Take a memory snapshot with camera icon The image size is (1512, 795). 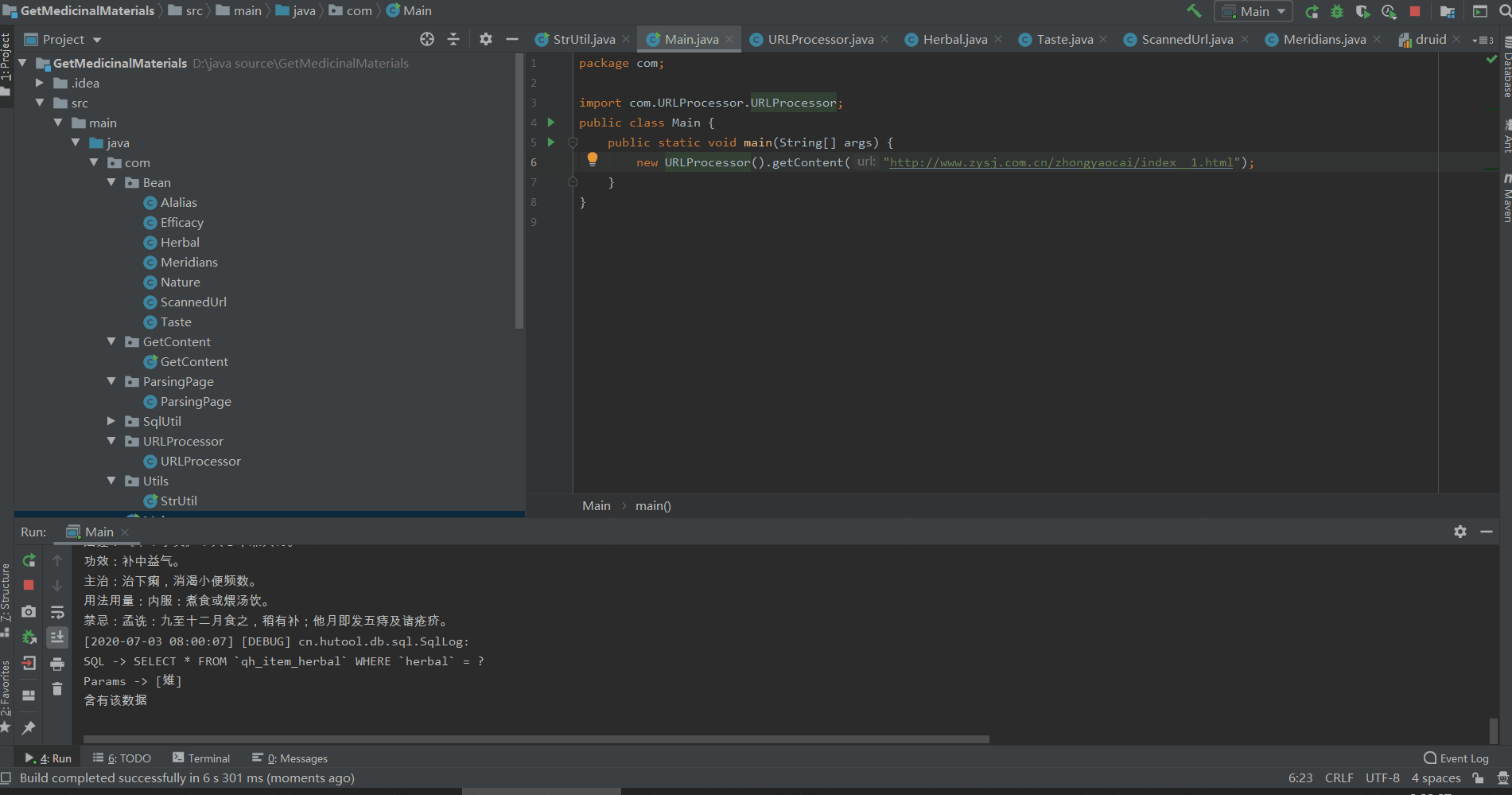click(29, 612)
